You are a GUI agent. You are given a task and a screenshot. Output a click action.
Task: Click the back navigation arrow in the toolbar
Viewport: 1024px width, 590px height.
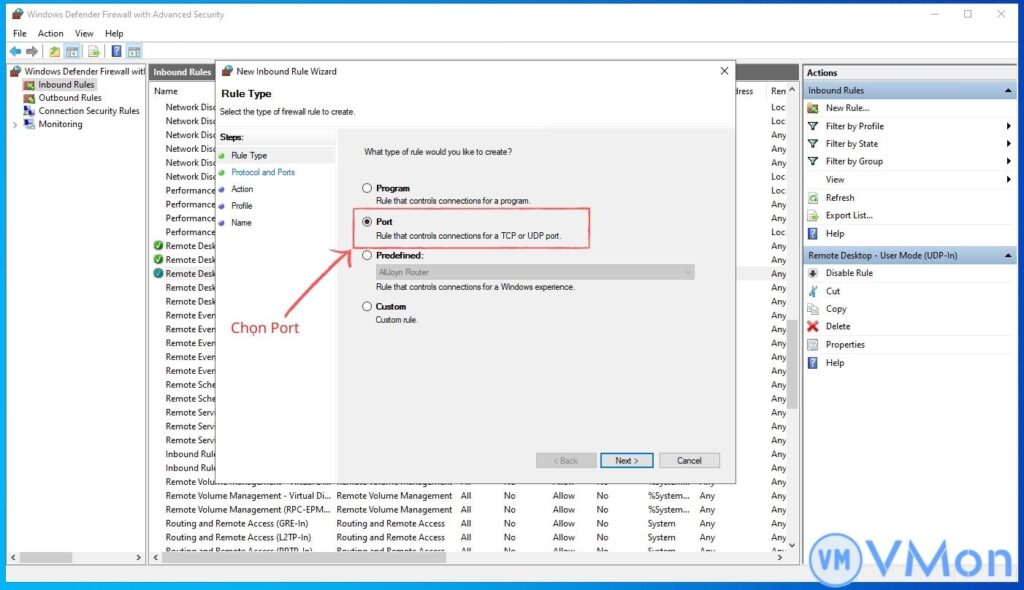[13, 50]
